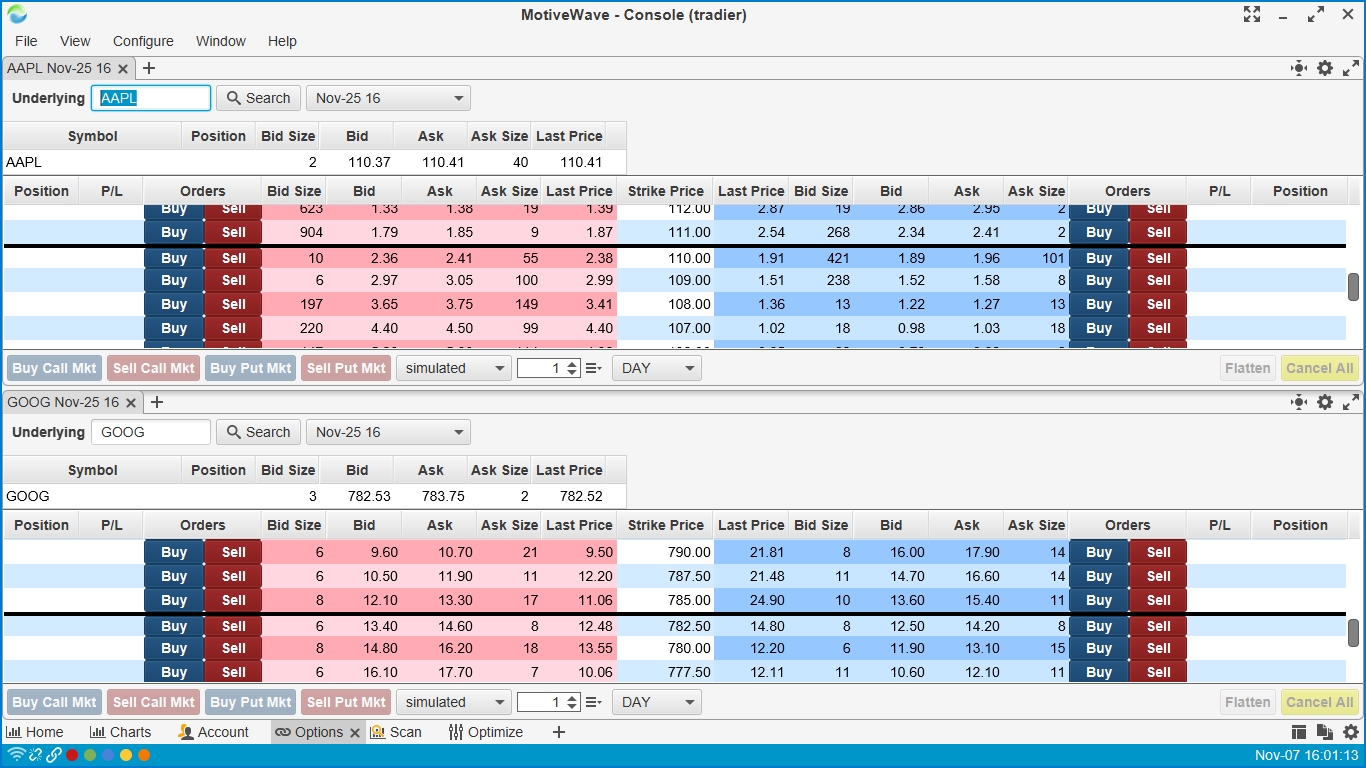Switch to the Optimize page tab
This screenshot has height=768, width=1366.
486,732
